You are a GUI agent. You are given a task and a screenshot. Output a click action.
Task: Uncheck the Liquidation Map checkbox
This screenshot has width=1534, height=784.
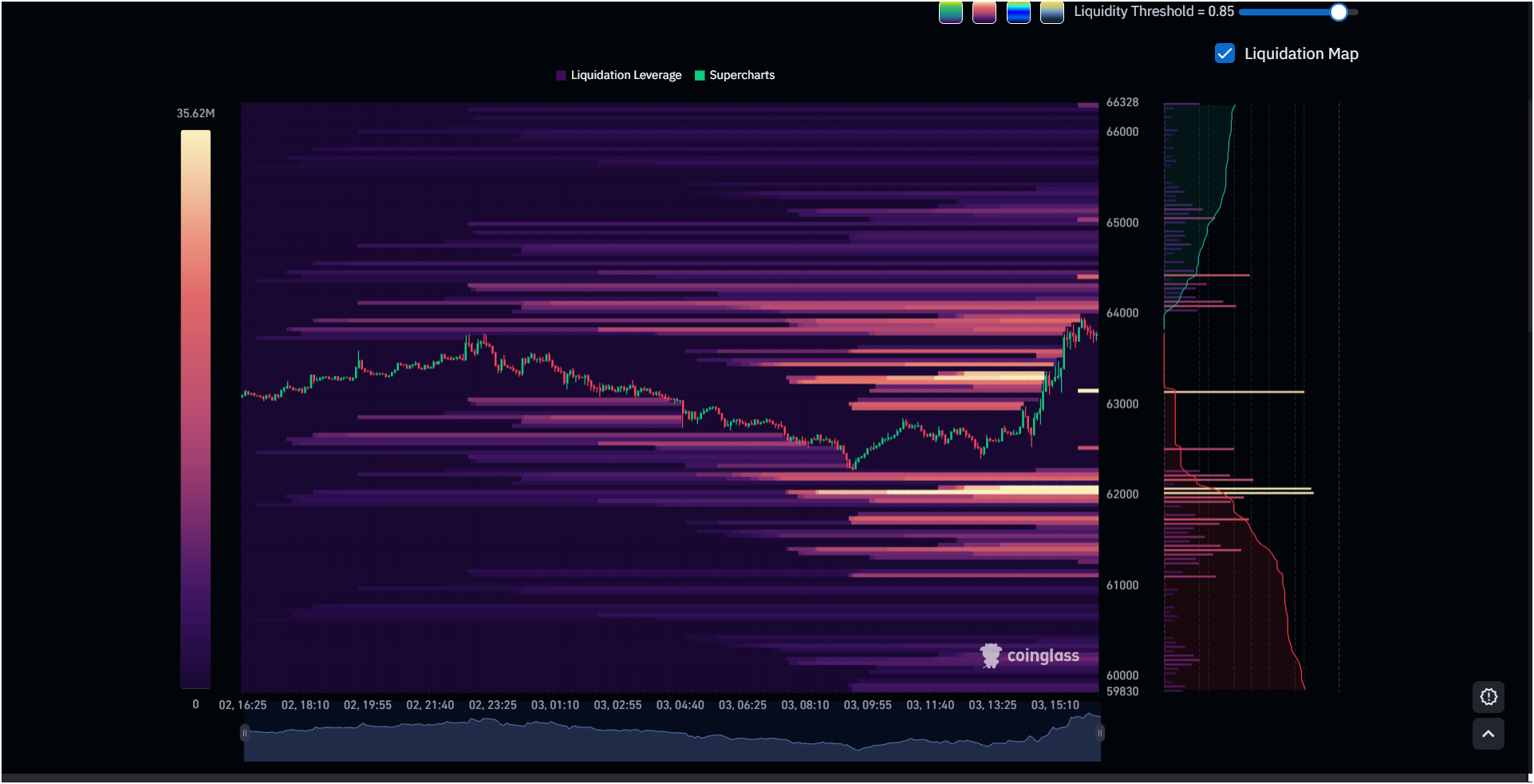pyautogui.click(x=1224, y=53)
